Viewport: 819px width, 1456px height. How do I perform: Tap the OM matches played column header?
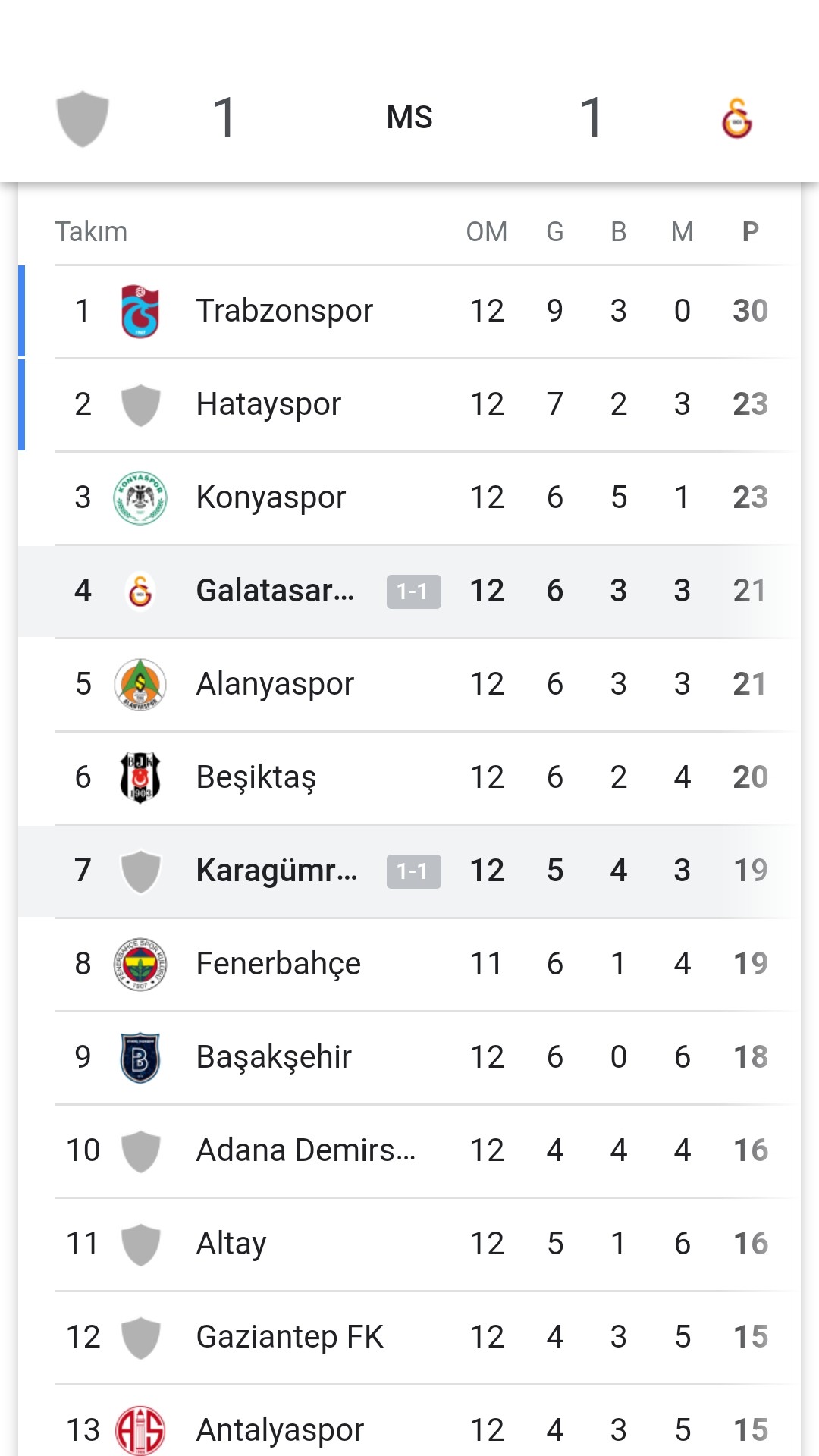(x=487, y=231)
